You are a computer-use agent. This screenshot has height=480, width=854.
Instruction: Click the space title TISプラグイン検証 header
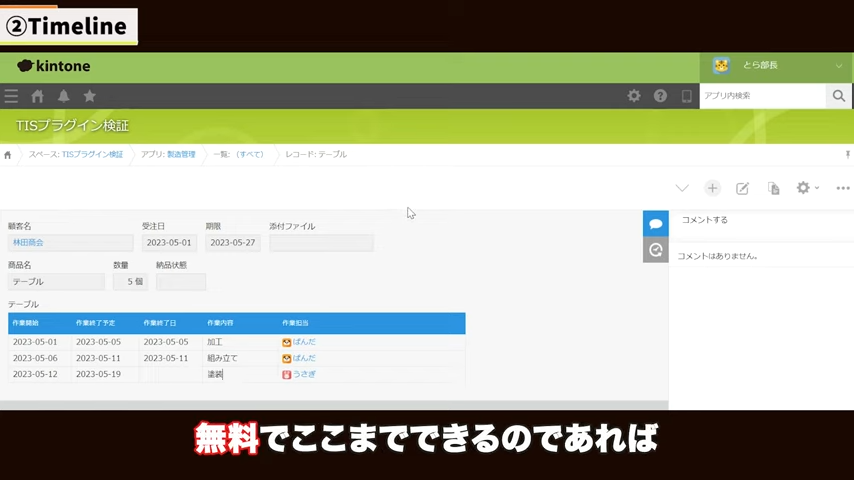[72, 126]
